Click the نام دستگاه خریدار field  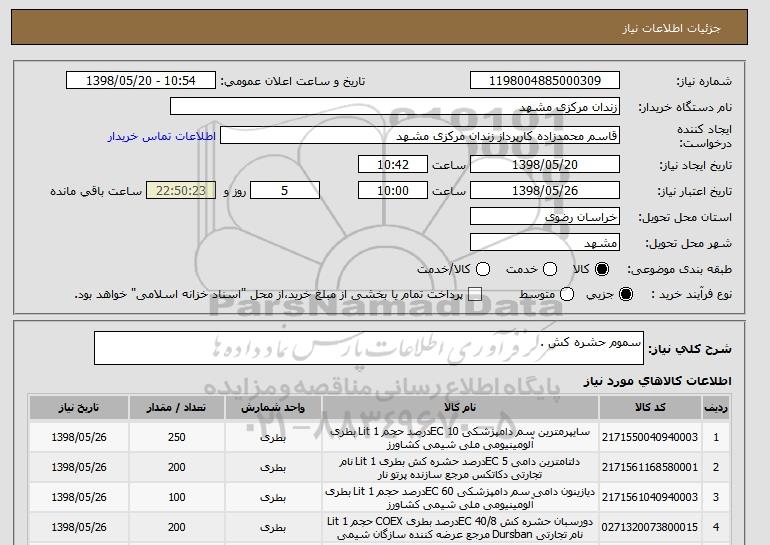pos(395,107)
